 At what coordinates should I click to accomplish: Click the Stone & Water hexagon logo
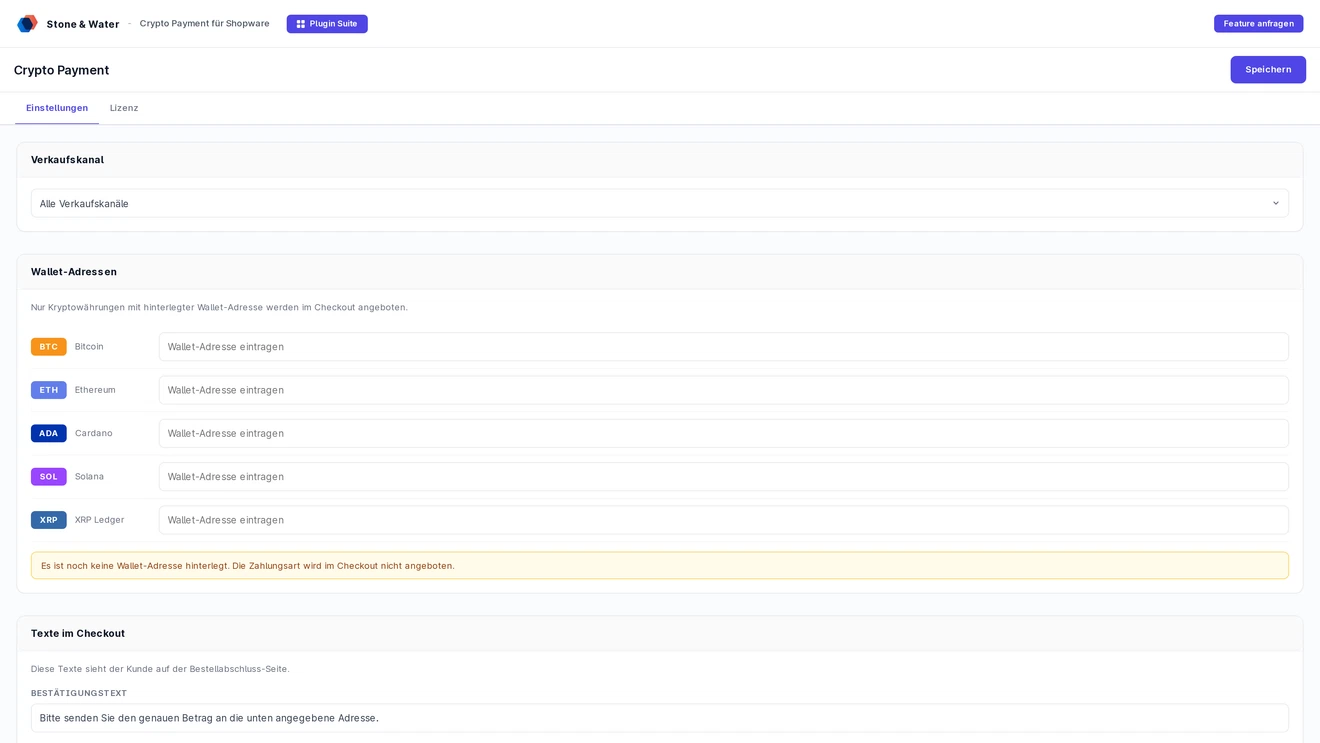(27, 23)
